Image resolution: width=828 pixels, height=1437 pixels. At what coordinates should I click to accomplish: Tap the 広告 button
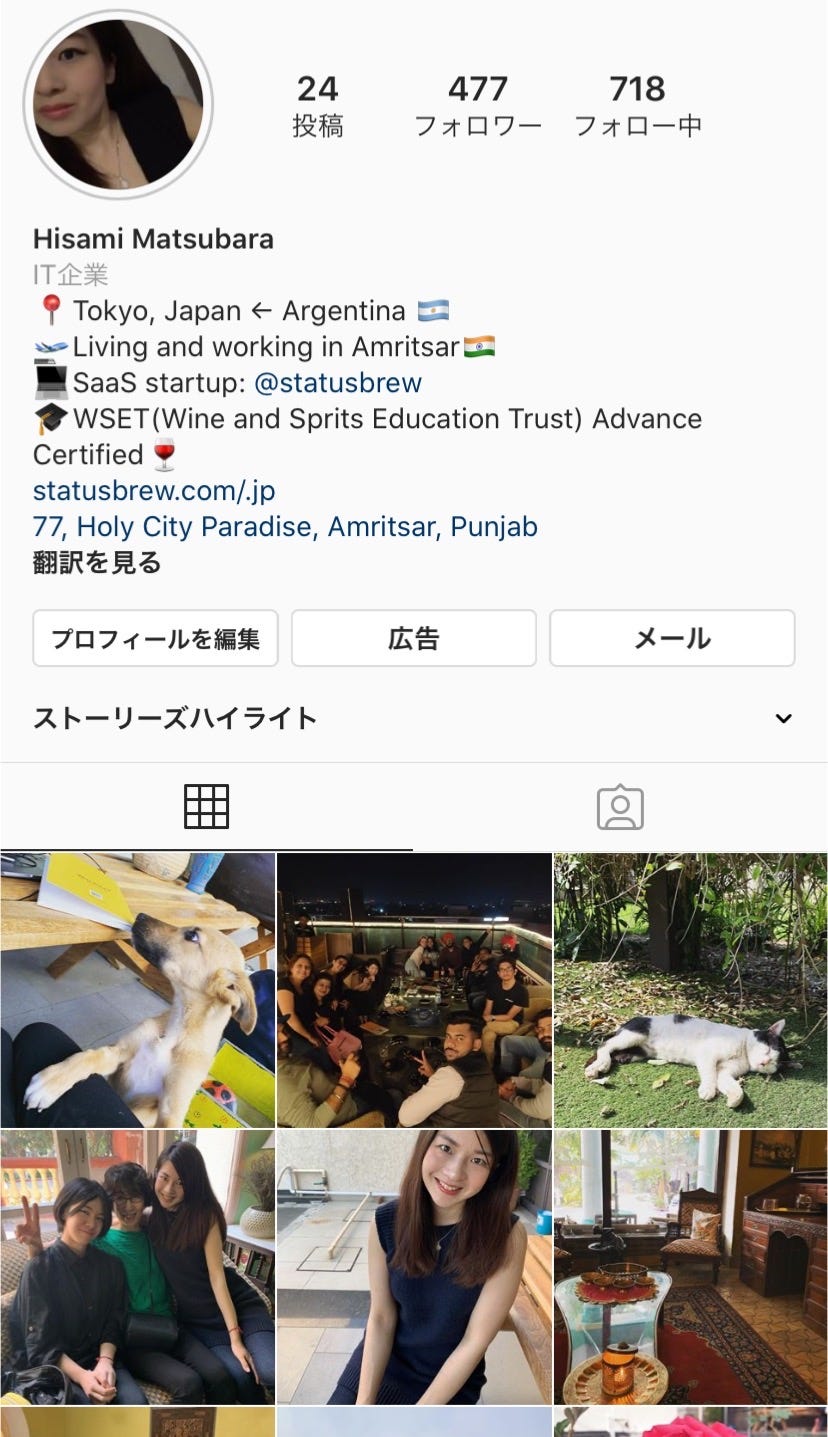pyautogui.click(x=414, y=638)
